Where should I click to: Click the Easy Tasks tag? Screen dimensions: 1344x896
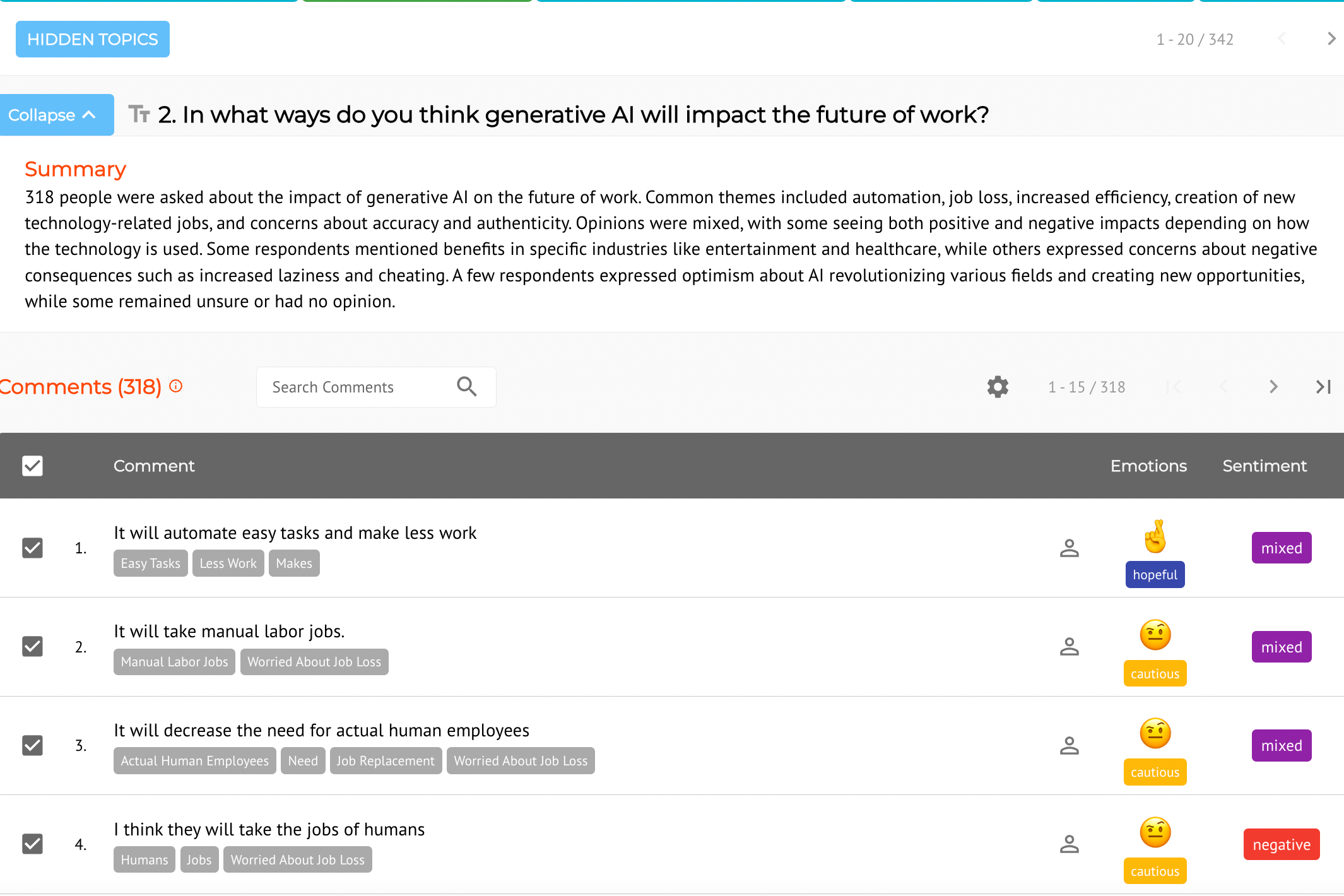click(x=150, y=563)
